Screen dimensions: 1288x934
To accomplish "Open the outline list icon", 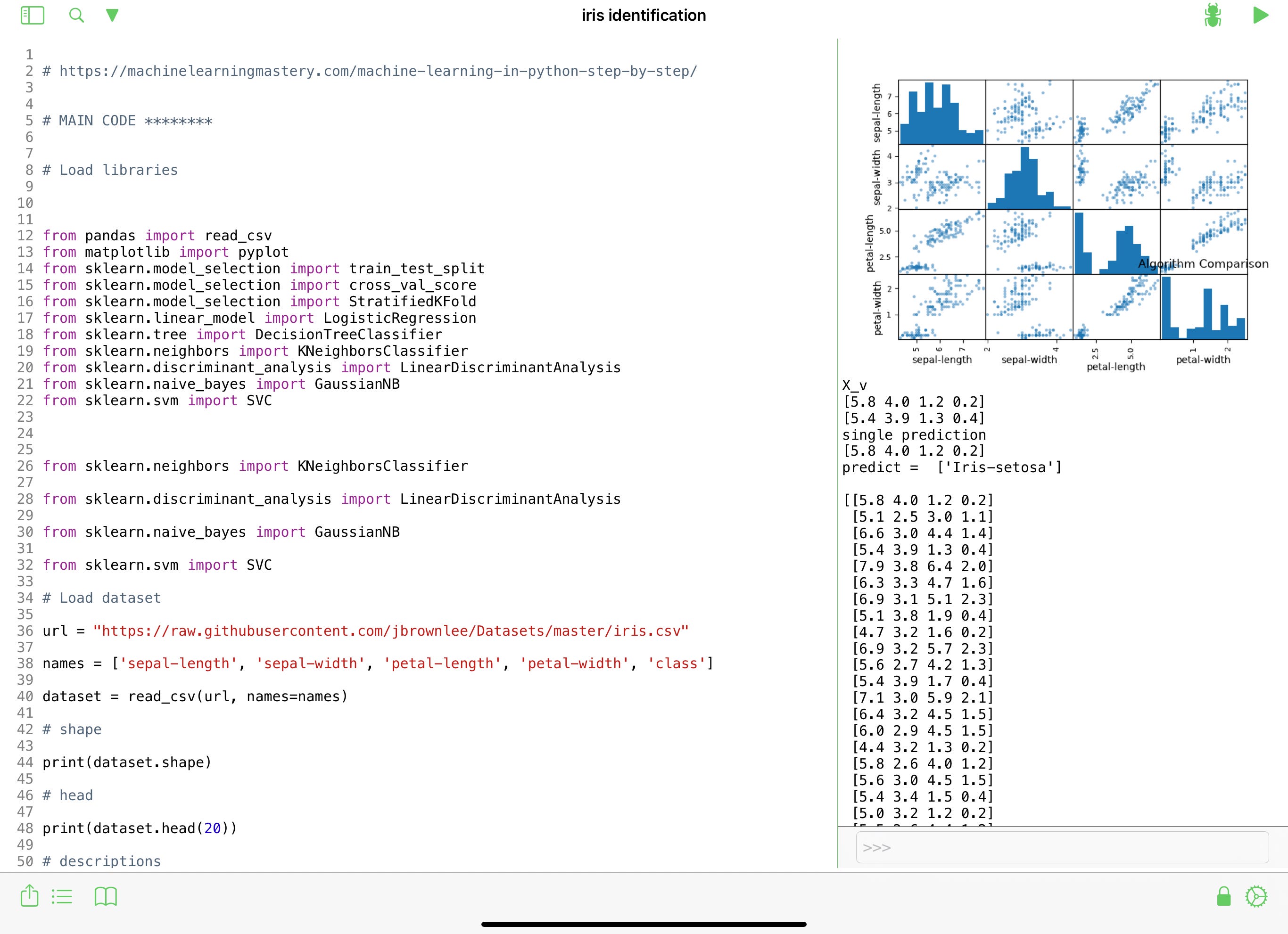I will pos(62,896).
